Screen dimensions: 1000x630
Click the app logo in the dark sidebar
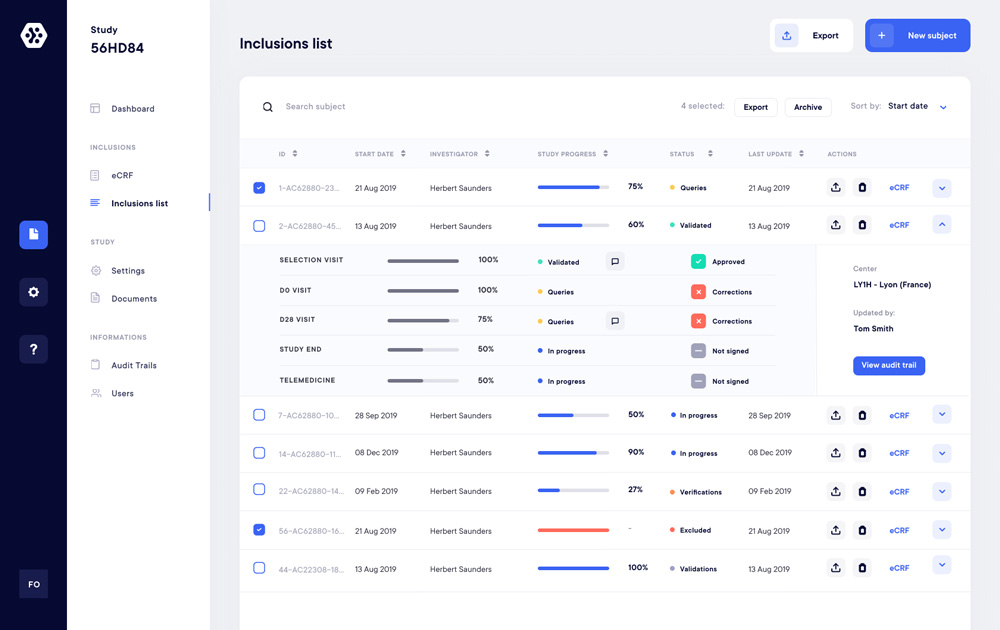pyautogui.click(x=34, y=35)
